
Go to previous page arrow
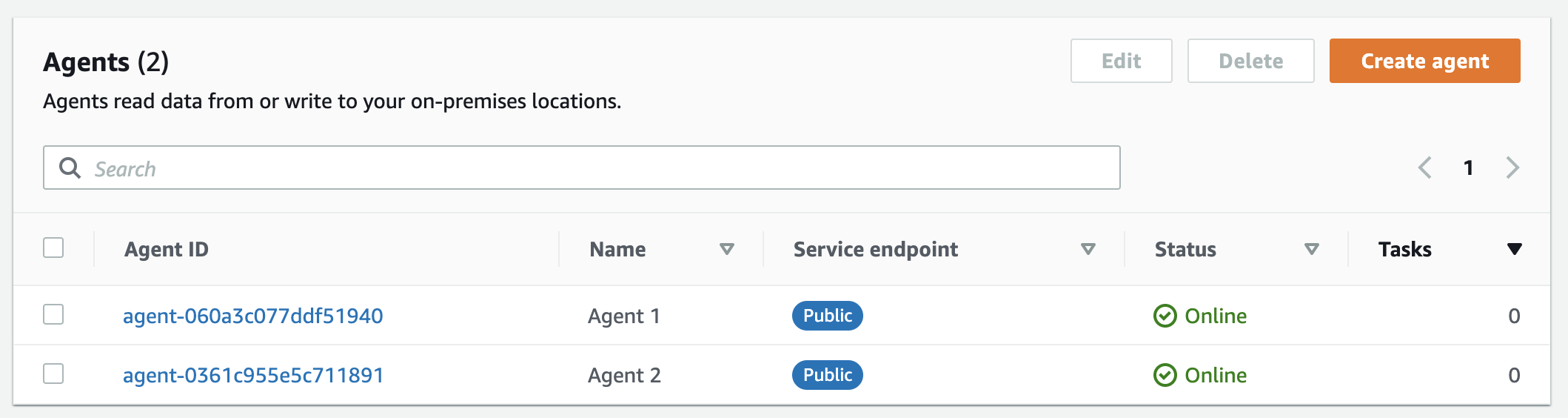click(x=1424, y=167)
